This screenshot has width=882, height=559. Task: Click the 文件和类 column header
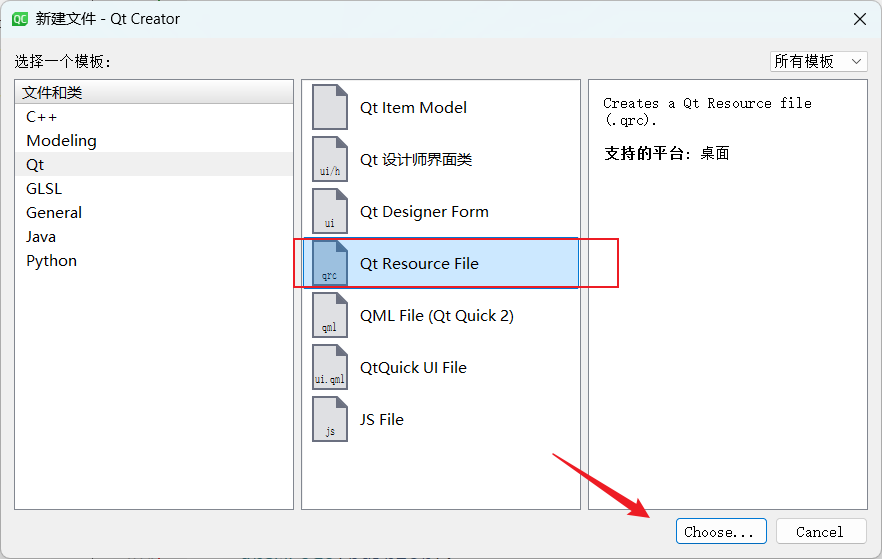pos(154,92)
